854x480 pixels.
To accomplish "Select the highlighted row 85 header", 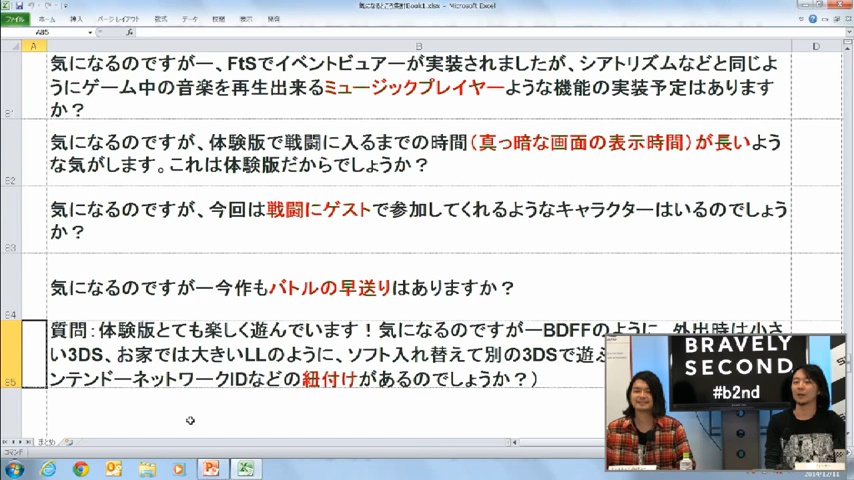I will point(11,354).
